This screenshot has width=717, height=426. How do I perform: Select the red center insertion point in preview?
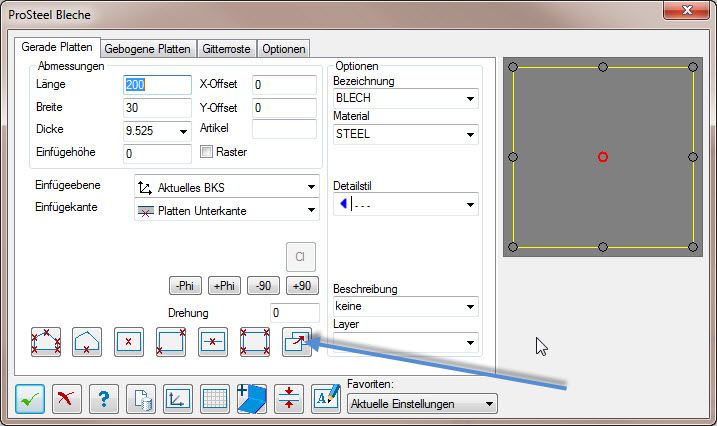click(603, 157)
